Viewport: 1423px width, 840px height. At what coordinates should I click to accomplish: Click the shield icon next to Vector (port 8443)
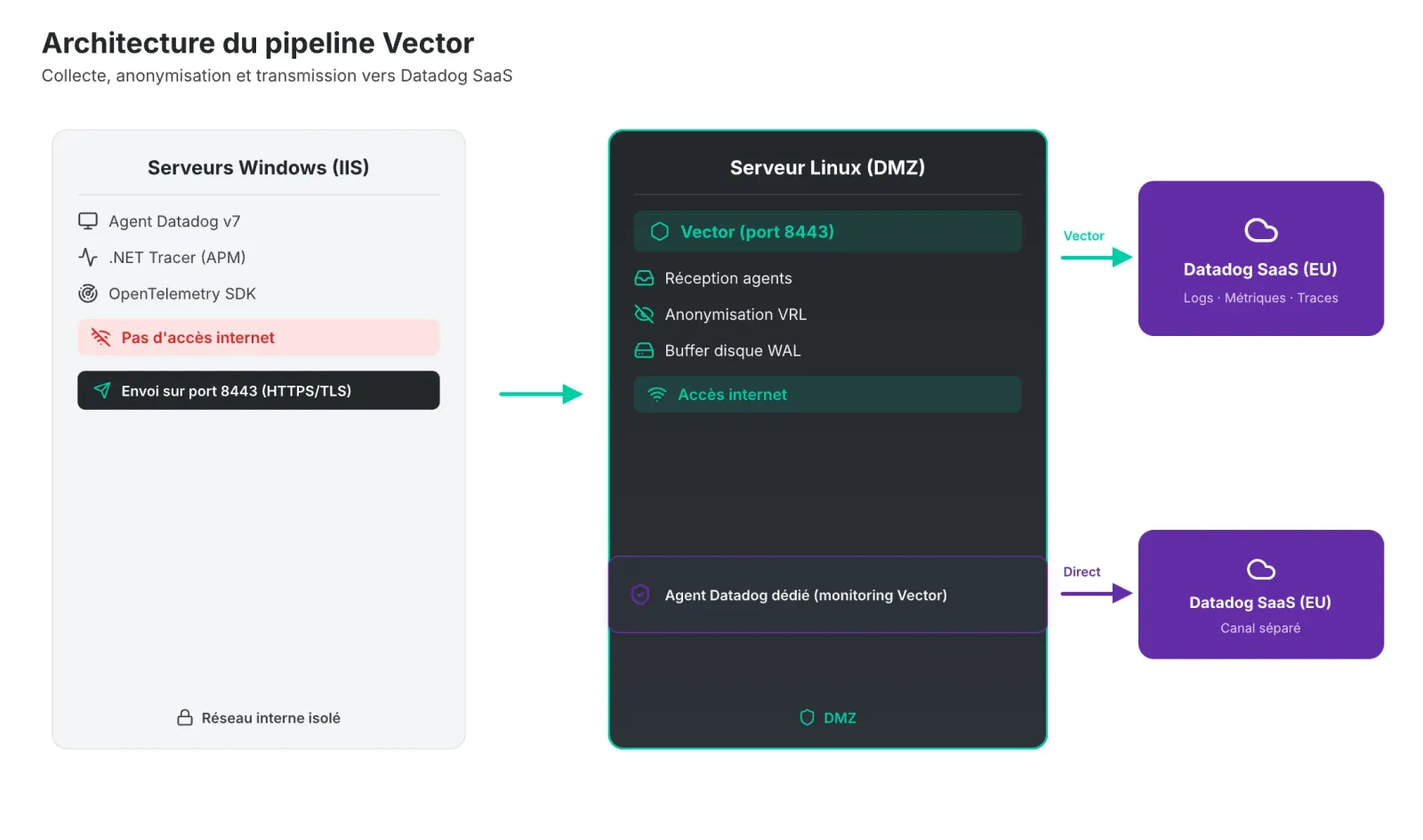click(658, 231)
